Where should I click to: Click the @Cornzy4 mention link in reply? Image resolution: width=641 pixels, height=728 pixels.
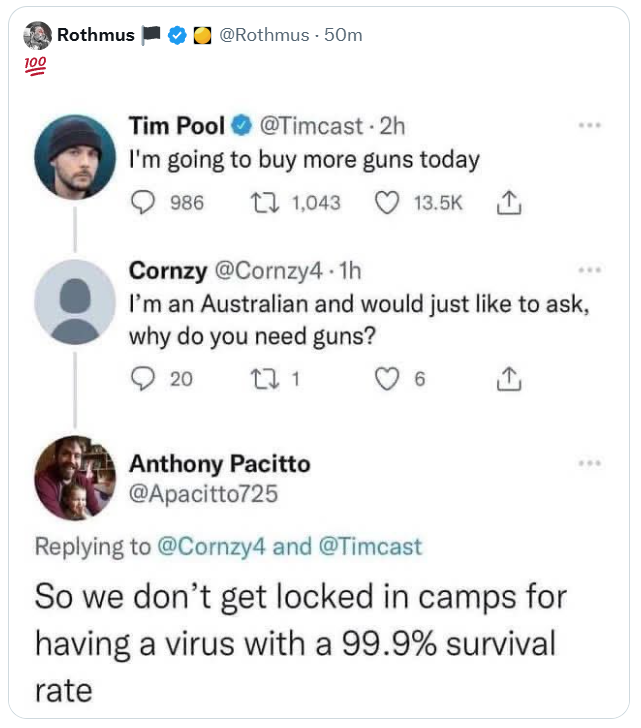(209, 546)
